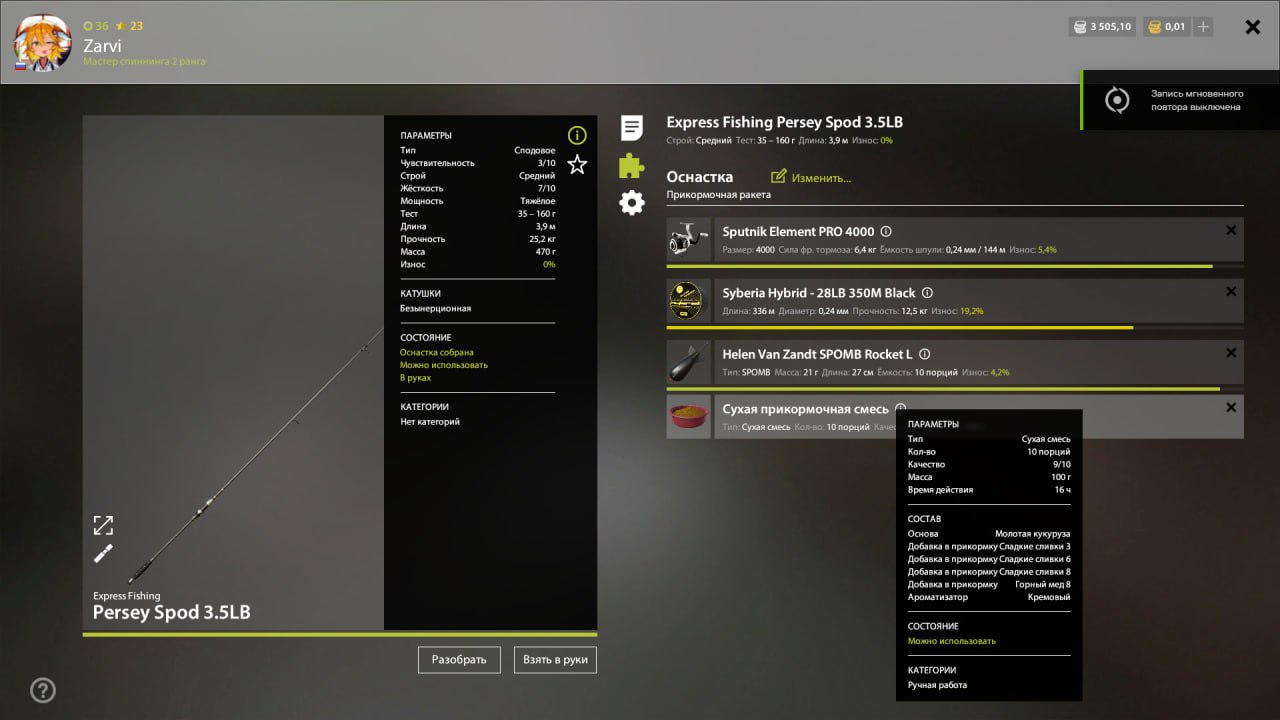The width and height of the screenshot is (1280, 720).
Task: Click the Безынерционная reel type text
Action: 435,309
